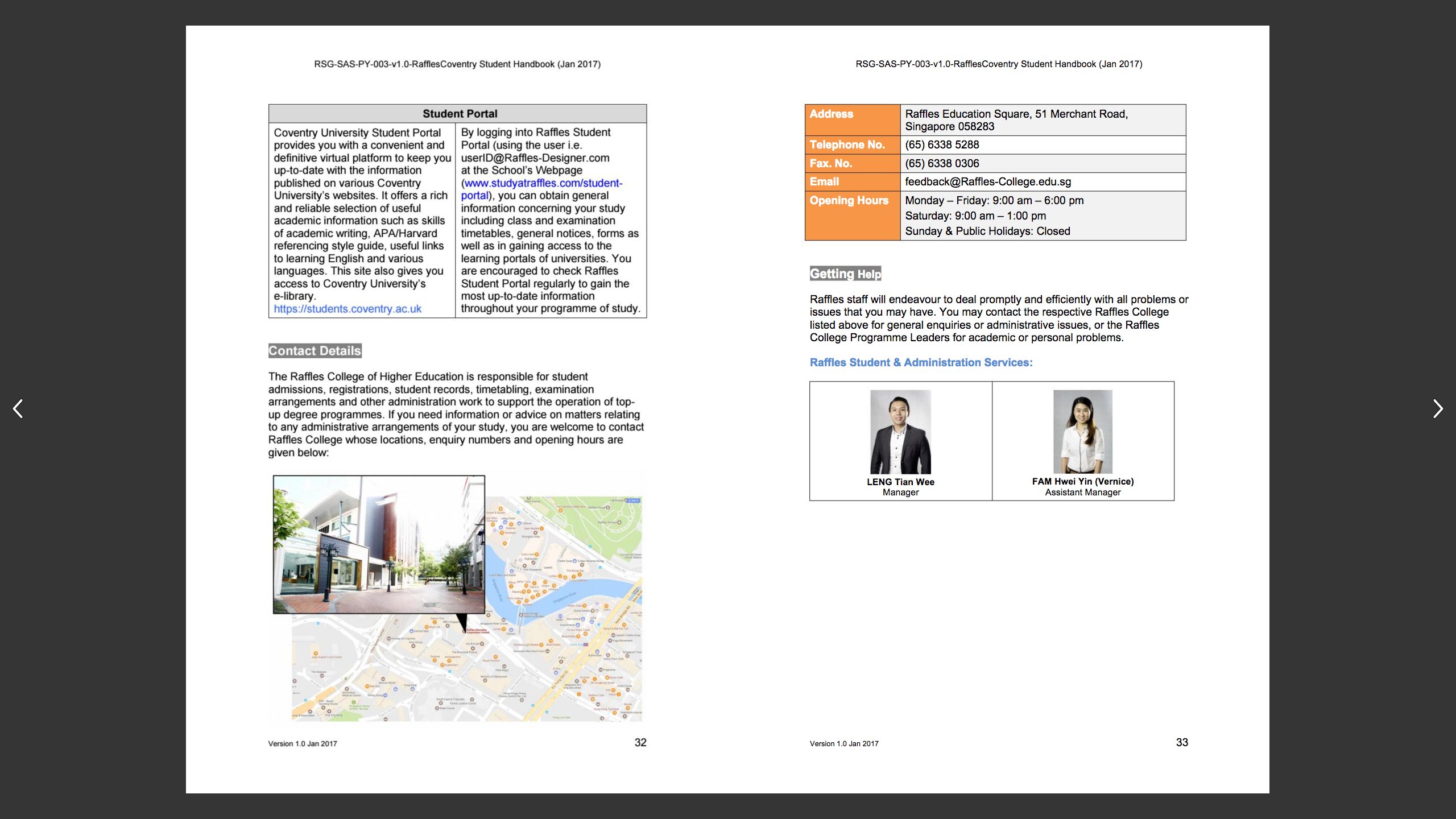This screenshot has height=819, width=1456.
Task: Click the Telephone No. orange label
Action: tap(847, 145)
